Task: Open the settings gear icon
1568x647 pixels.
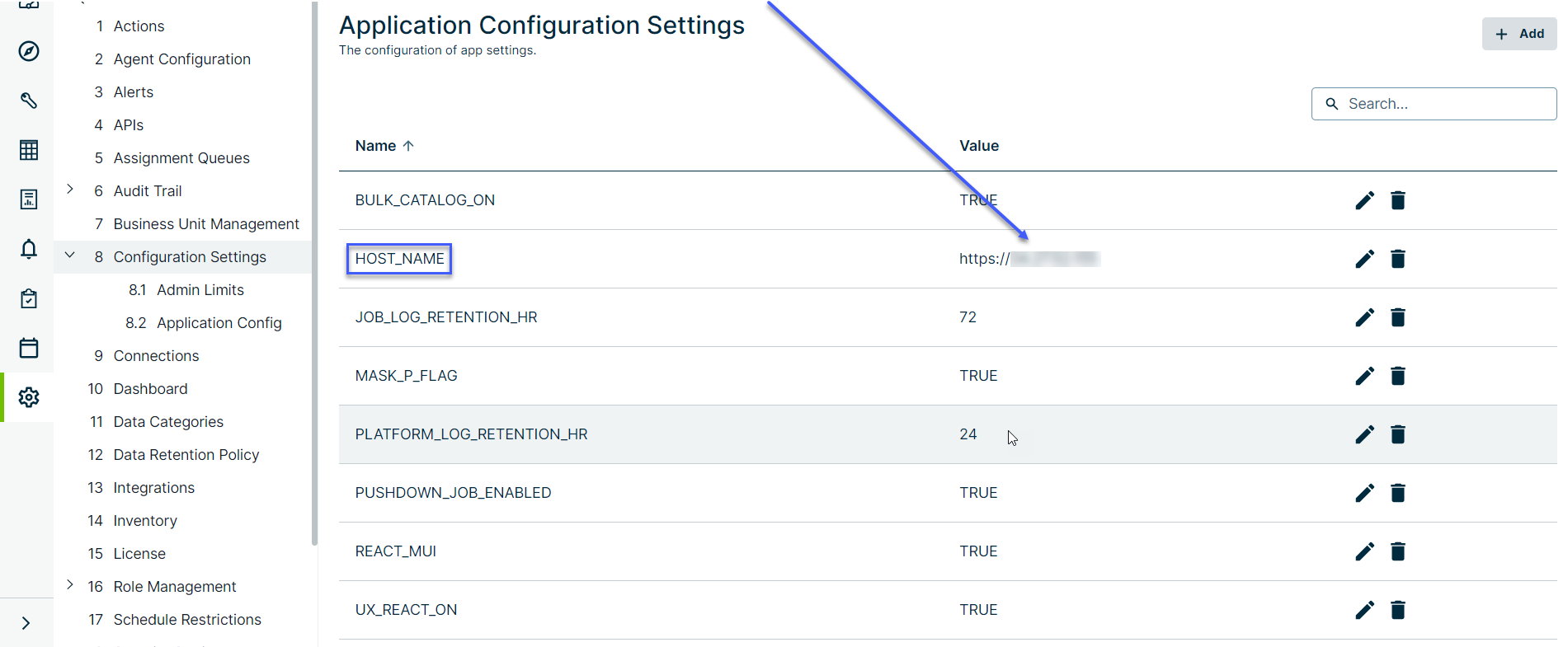Action: pyautogui.click(x=29, y=397)
